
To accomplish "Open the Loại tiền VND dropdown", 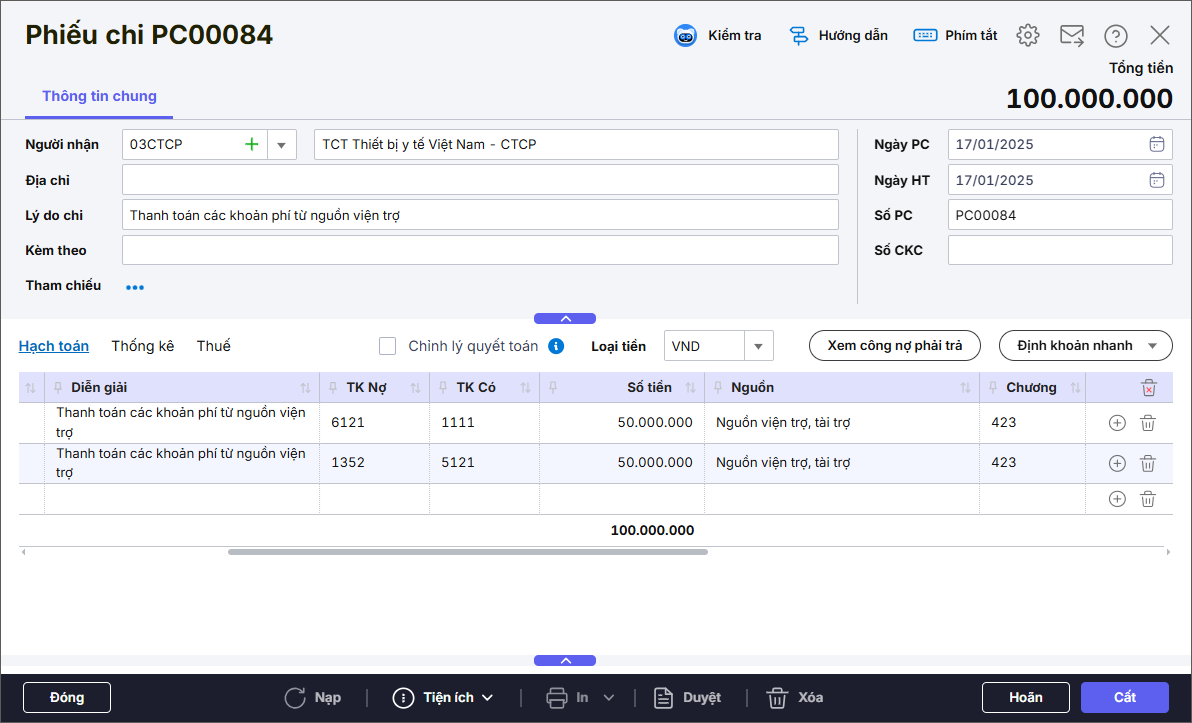I will click(758, 346).
